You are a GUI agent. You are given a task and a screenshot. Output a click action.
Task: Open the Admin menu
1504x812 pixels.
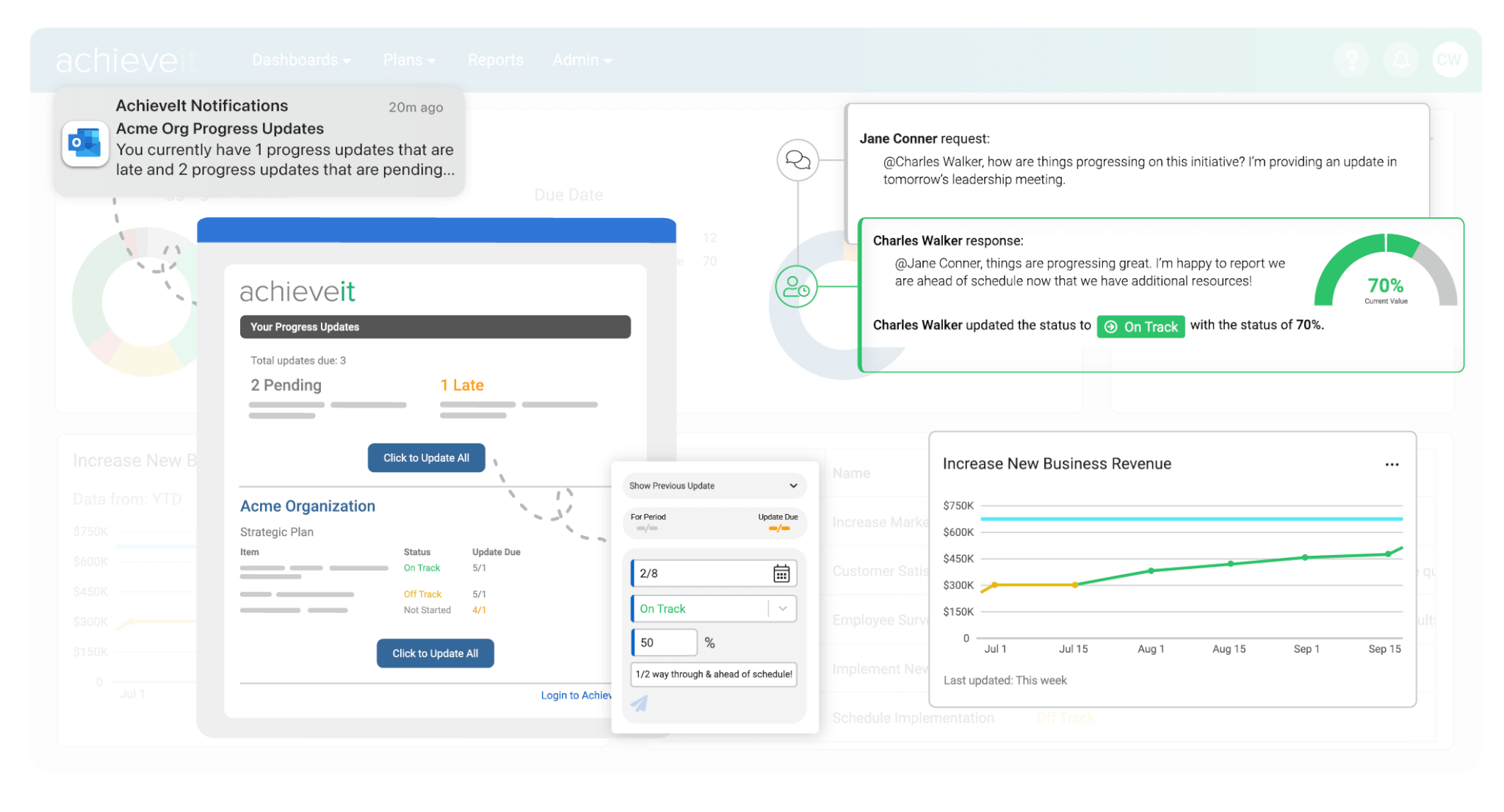click(582, 60)
